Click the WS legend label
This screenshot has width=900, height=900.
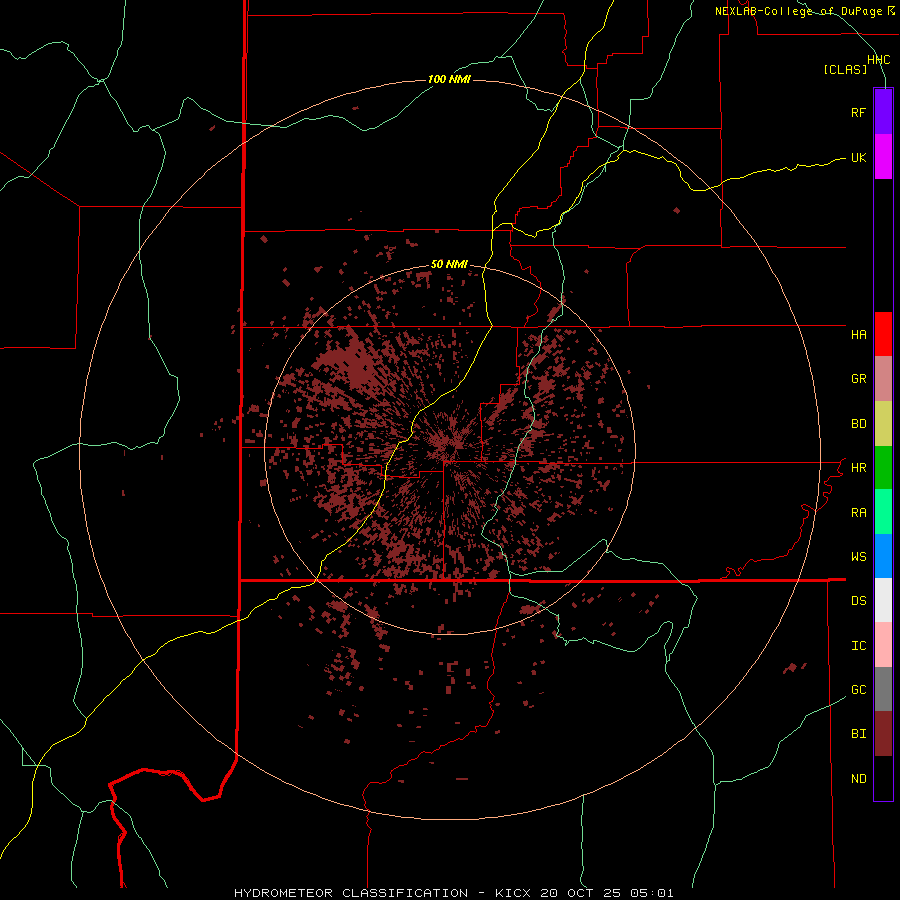(858, 557)
